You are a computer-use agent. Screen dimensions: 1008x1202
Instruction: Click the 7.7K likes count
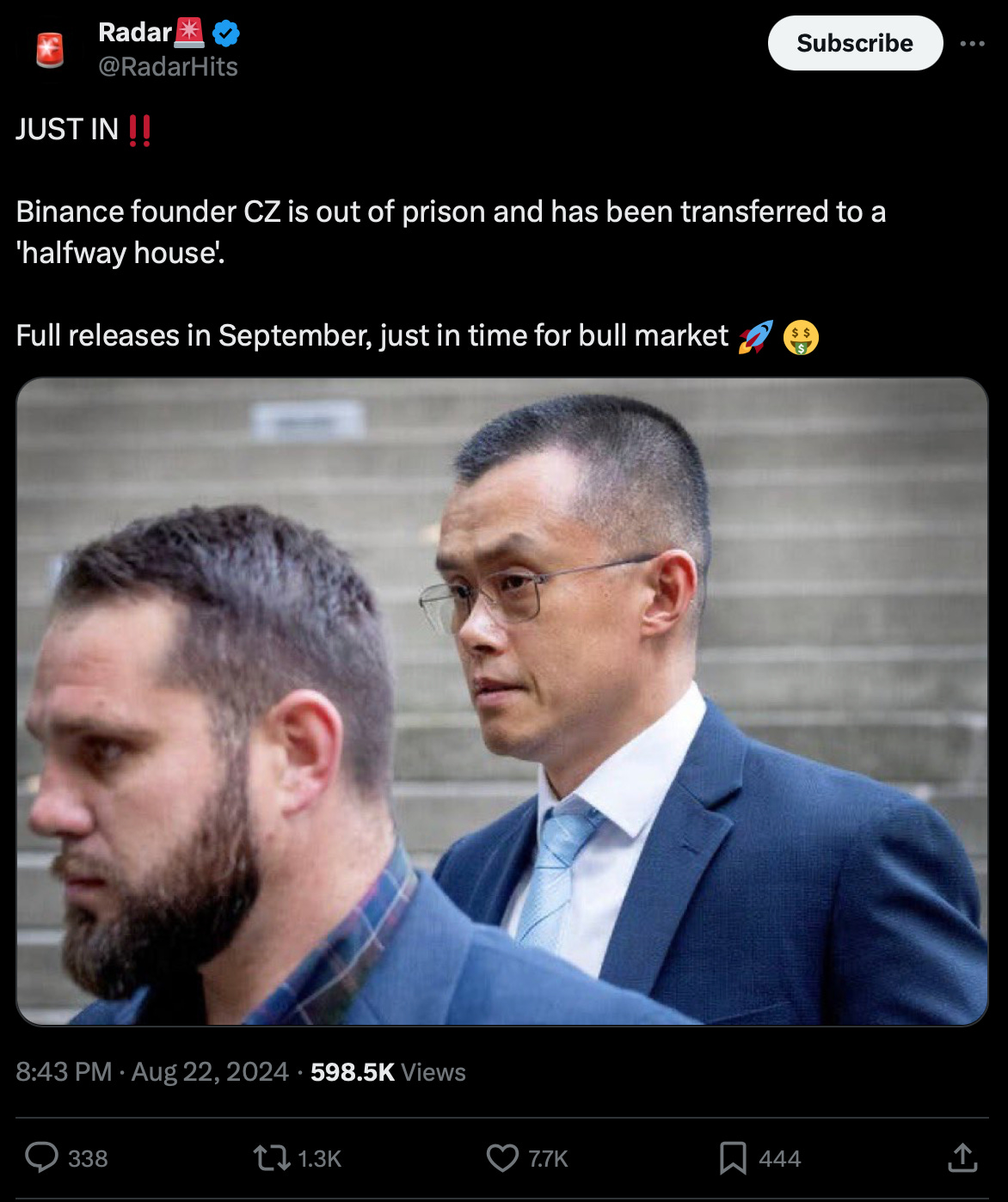pyautogui.click(x=548, y=1159)
